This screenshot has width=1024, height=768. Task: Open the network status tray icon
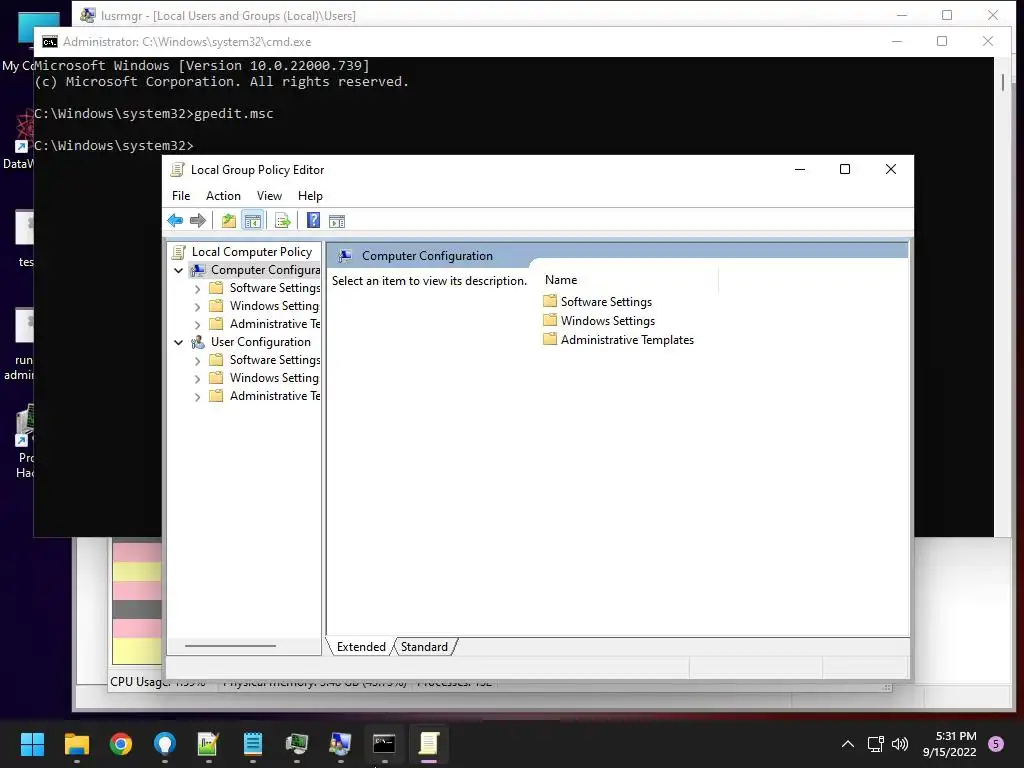[876, 744]
